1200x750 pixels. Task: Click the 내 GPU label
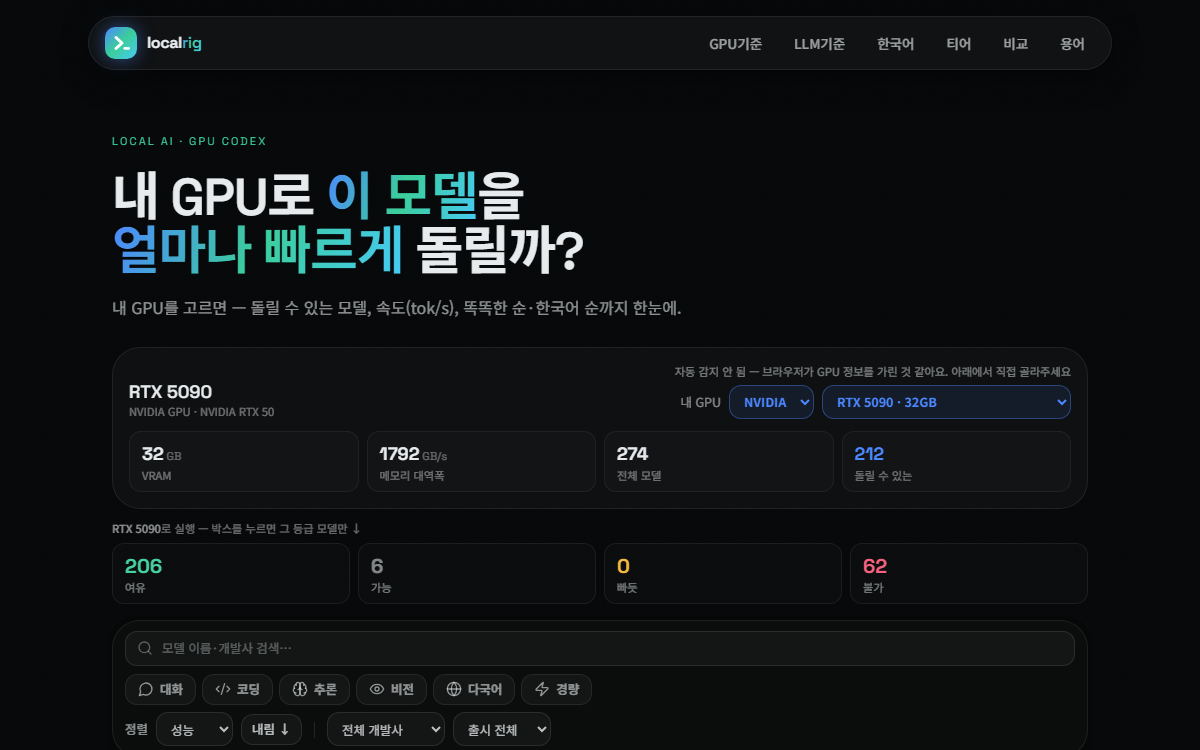(x=700, y=402)
